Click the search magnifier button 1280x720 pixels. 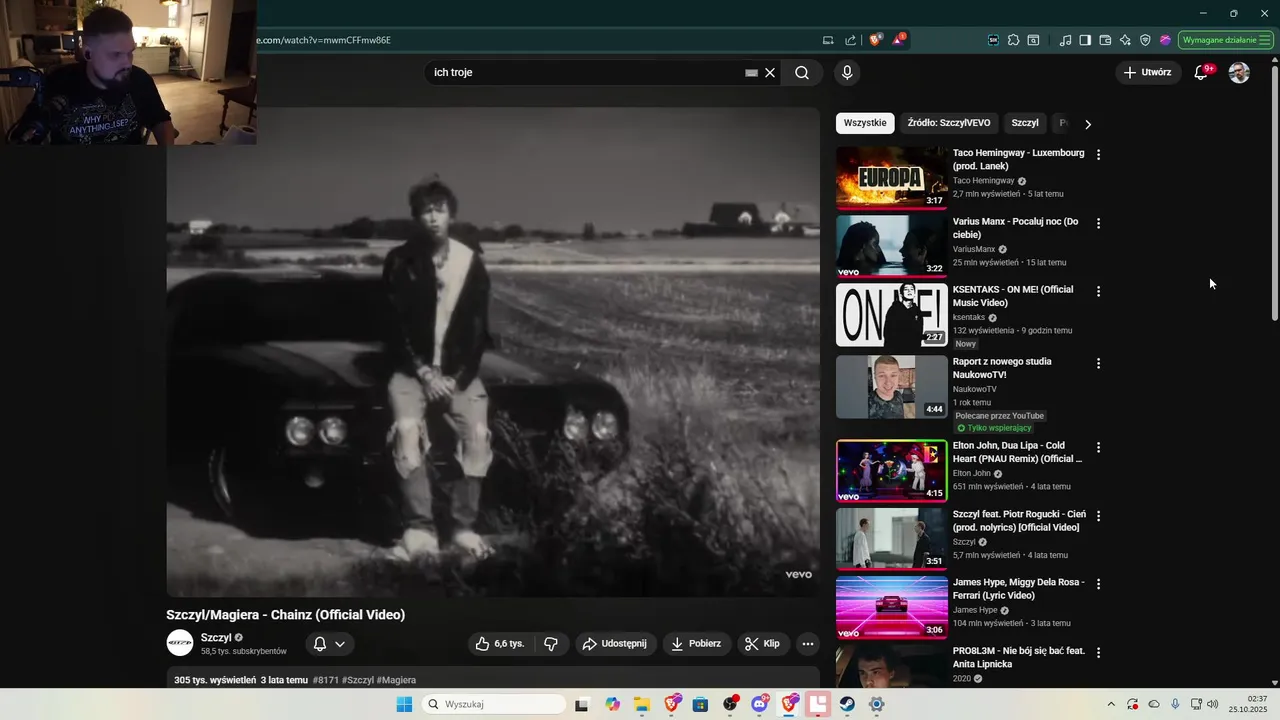tap(802, 72)
